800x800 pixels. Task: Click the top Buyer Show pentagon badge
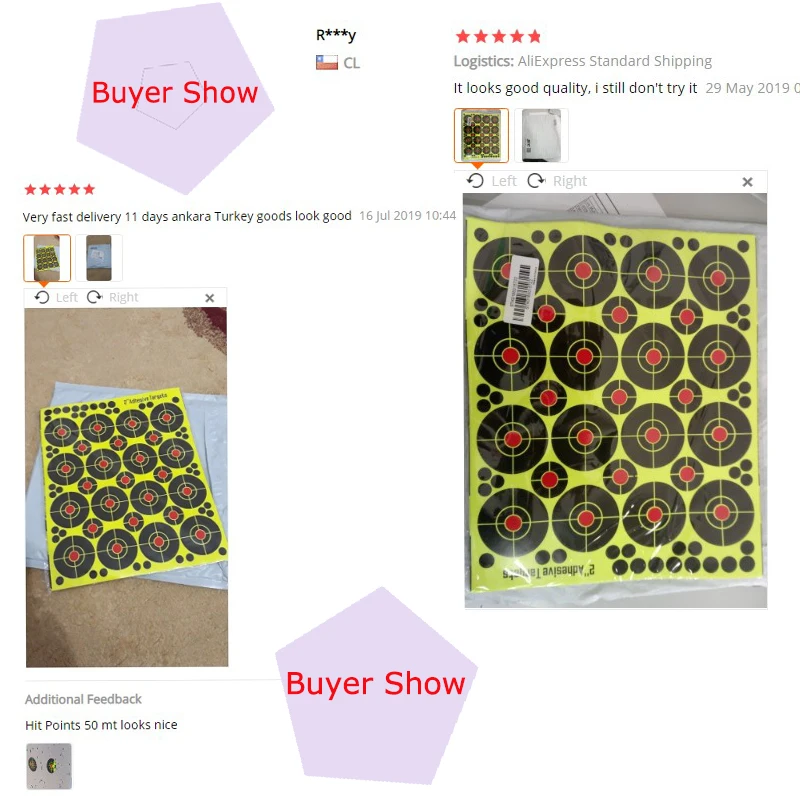176,93
